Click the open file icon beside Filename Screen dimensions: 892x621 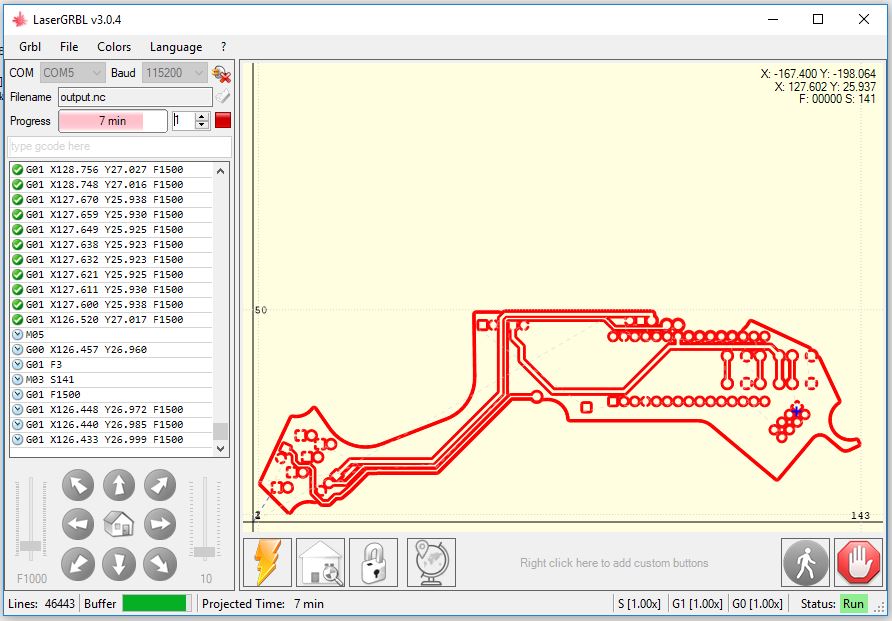[223, 97]
